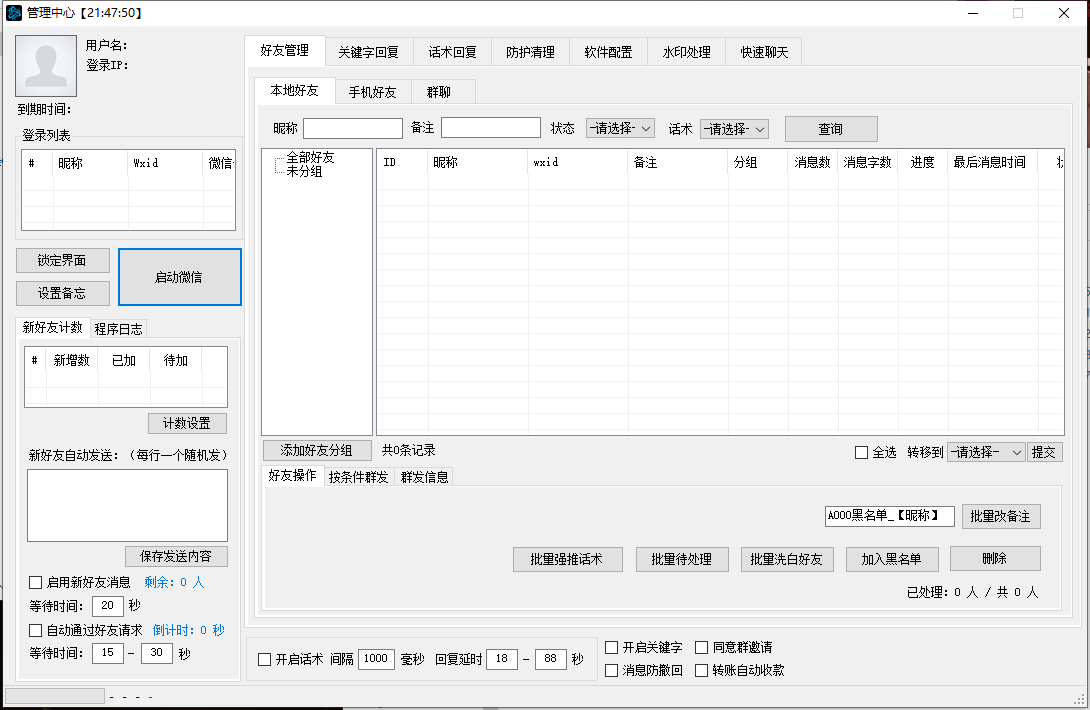Check the 全选 checkbox

[x=861, y=453]
